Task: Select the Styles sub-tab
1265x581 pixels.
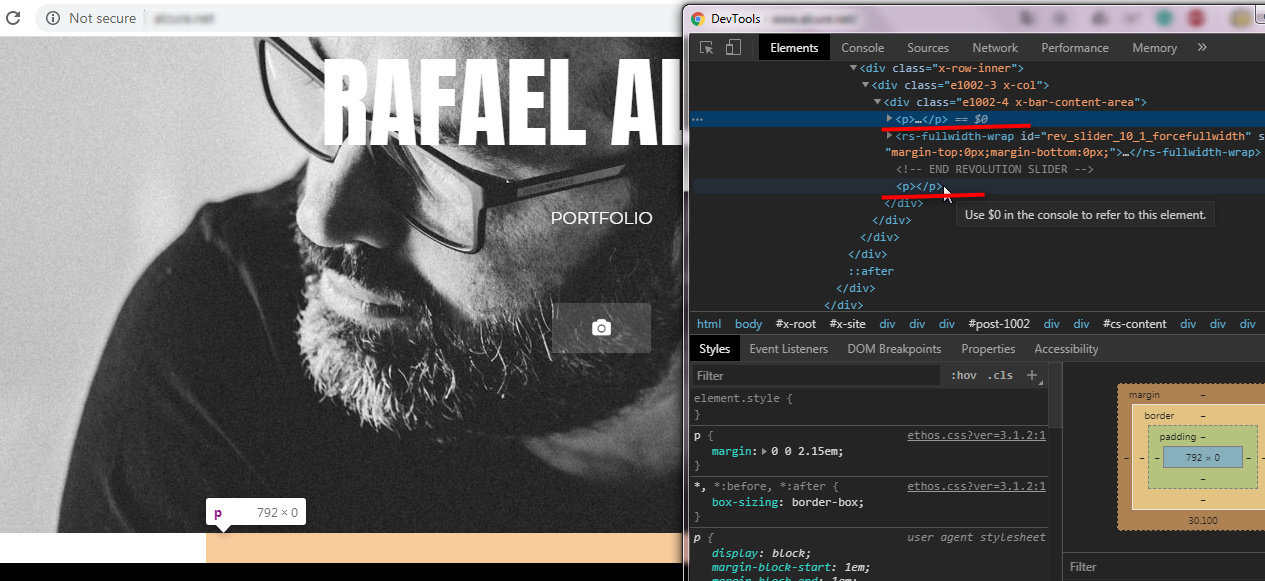Action: pyautogui.click(x=714, y=349)
